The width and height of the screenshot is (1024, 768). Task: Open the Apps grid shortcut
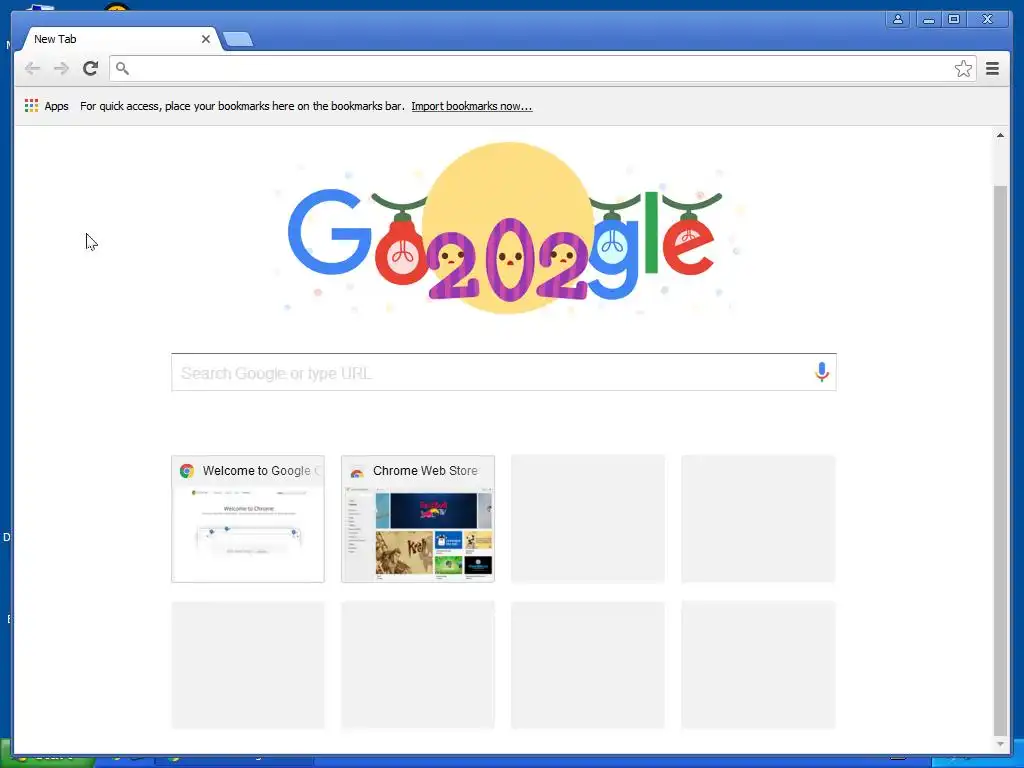[x=46, y=106]
